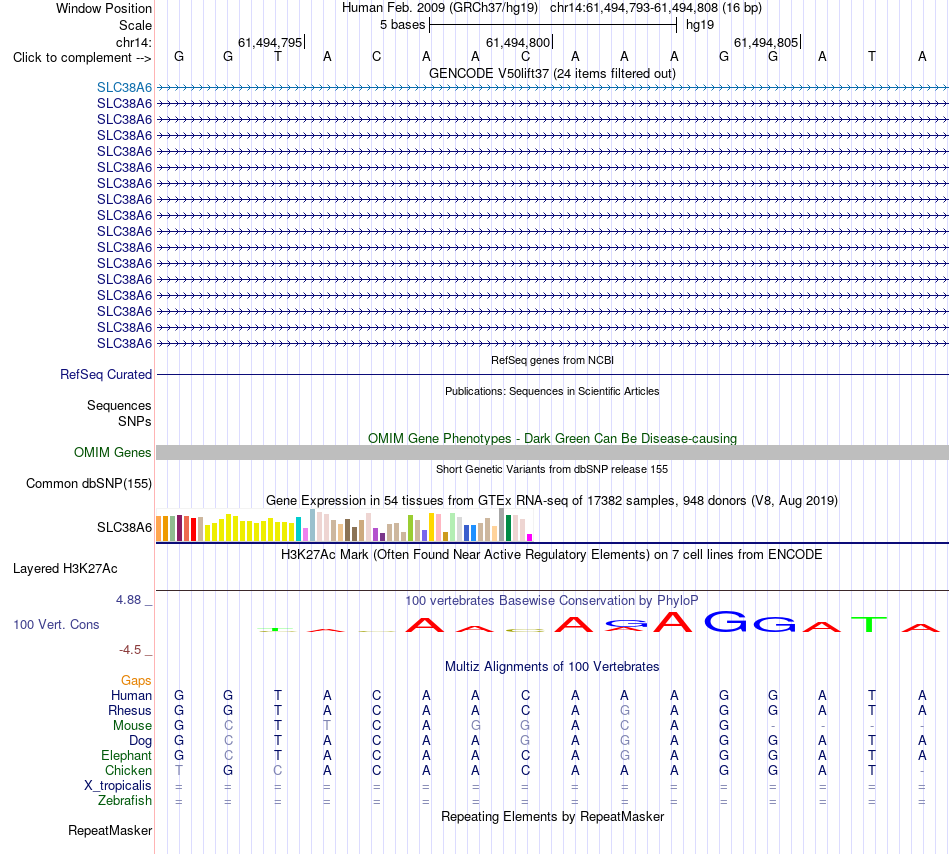
Task: Open the H3K27Ac Mark ENCODE track title
Action: click(552, 555)
